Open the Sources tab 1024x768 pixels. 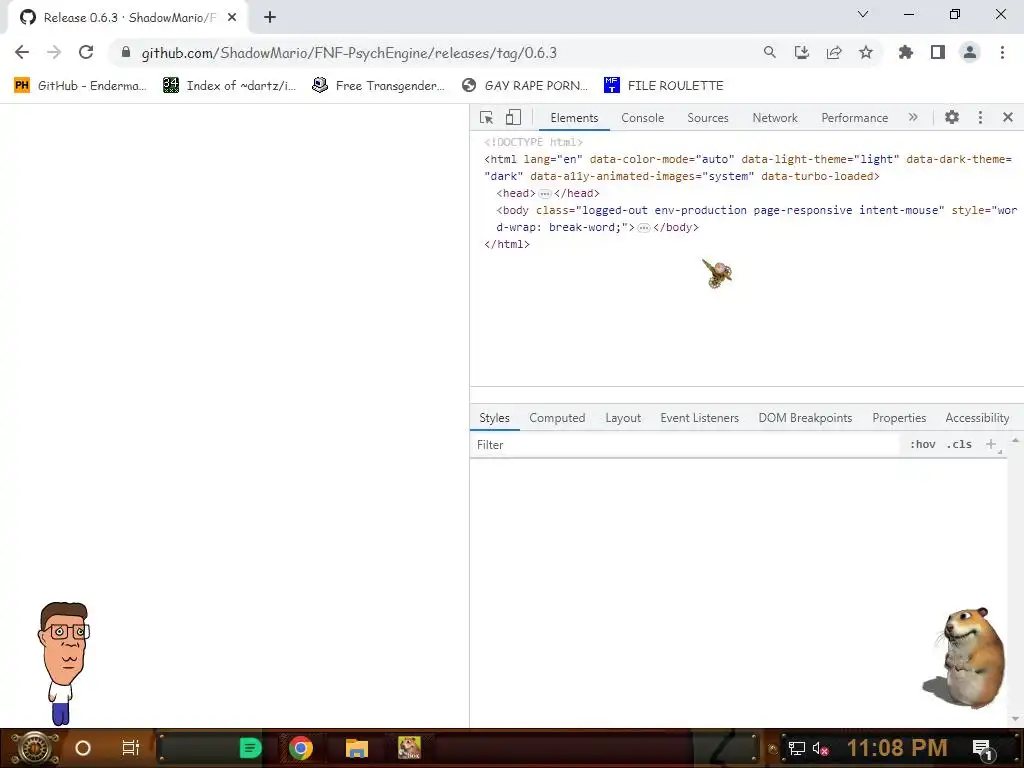(708, 118)
